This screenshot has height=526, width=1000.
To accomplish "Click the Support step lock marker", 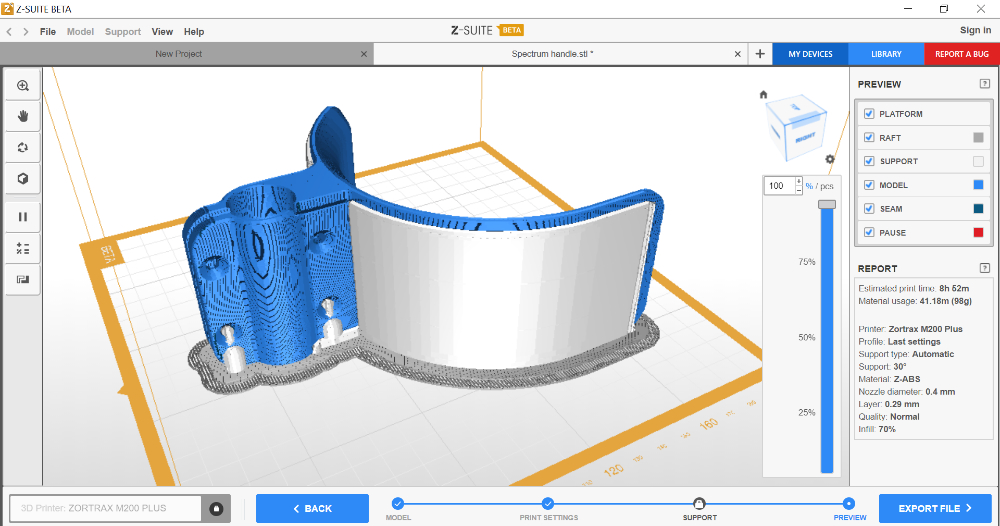I will point(699,503).
